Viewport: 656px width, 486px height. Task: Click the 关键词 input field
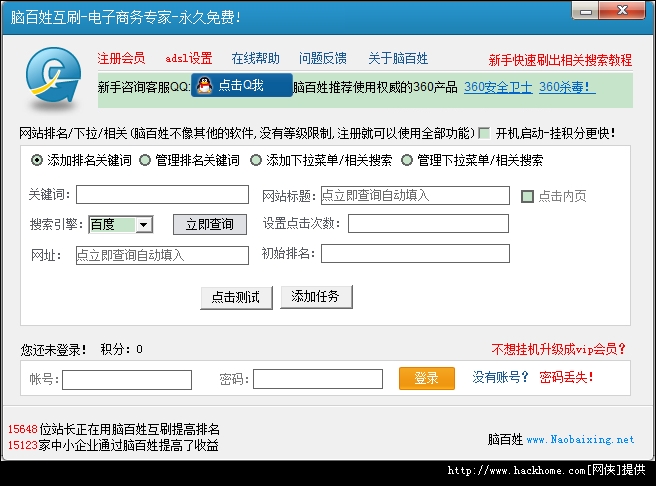162,195
